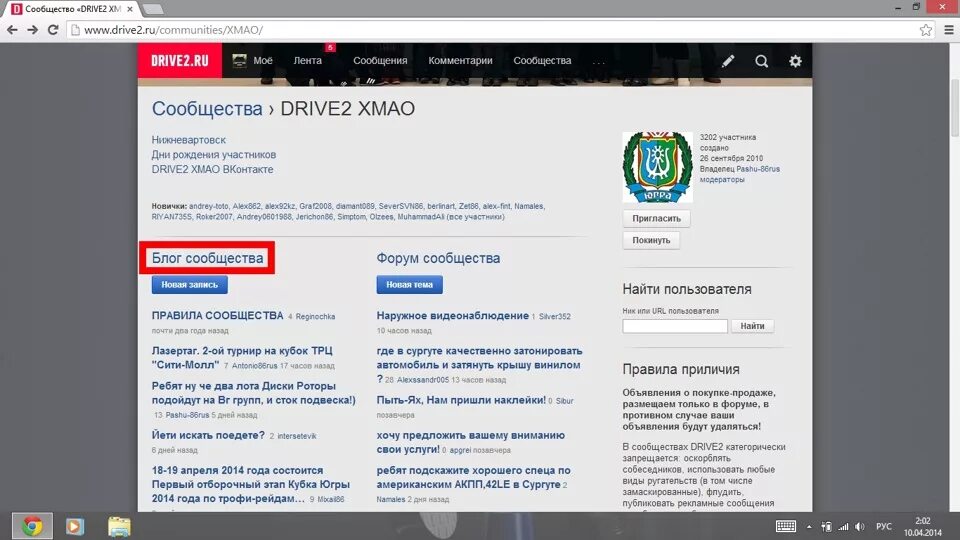Click the Пригласить button
The image size is (960, 540).
point(656,219)
